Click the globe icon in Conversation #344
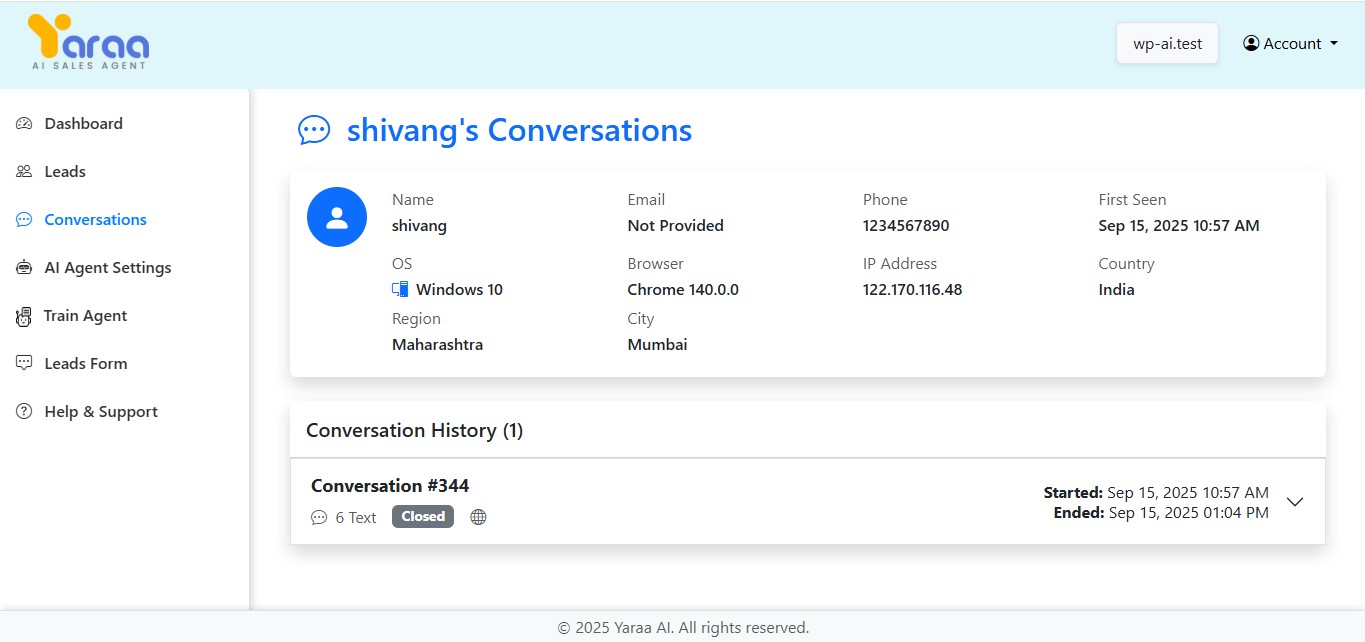This screenshot has height=642, width=1365. point(478,517)
